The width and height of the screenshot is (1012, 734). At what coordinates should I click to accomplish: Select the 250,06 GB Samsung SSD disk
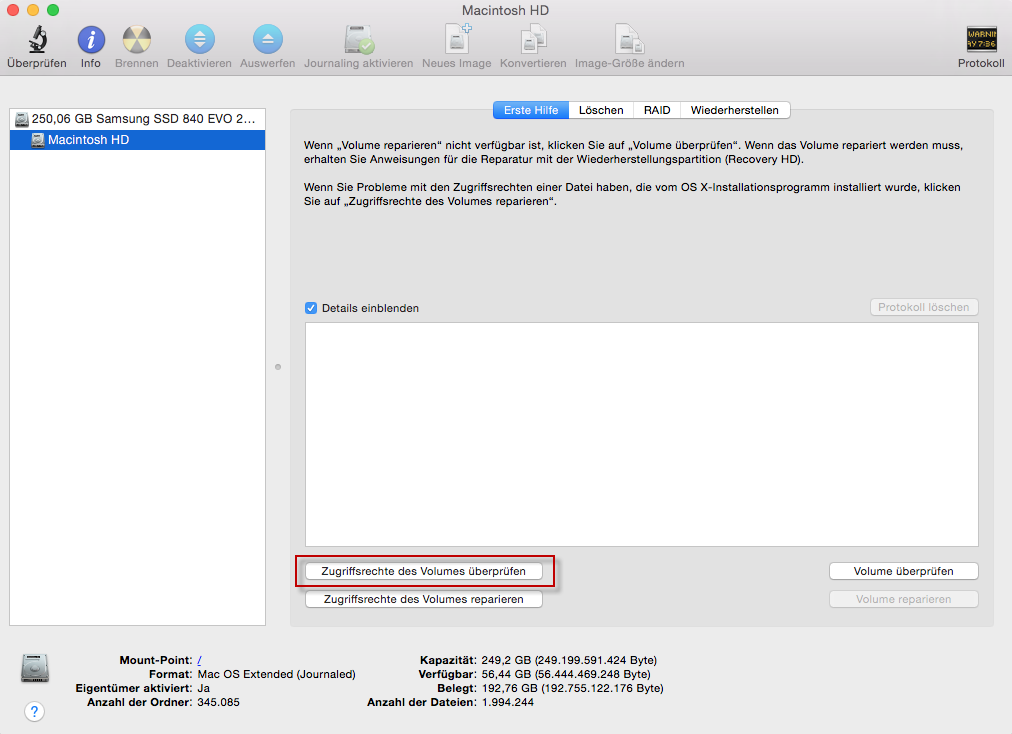coord(137,119)
